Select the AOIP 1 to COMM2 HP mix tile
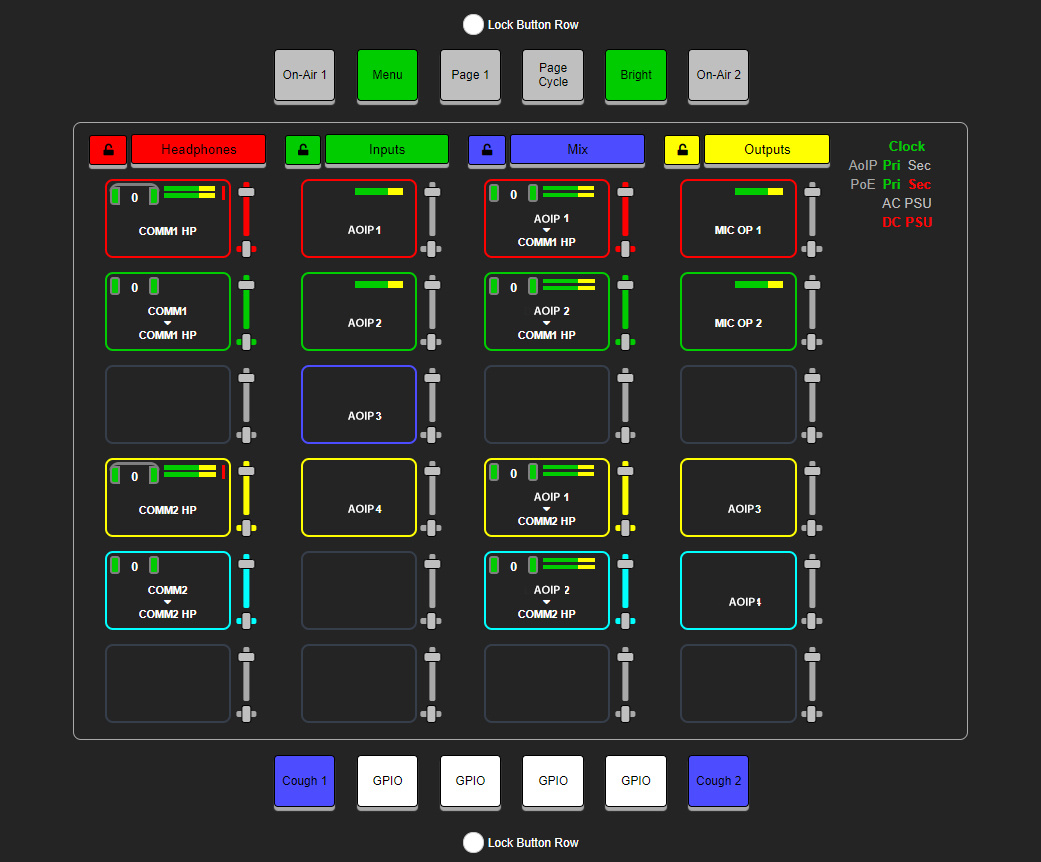Image resolution: width=1041 pixels, height=862 pixels. 546,497
